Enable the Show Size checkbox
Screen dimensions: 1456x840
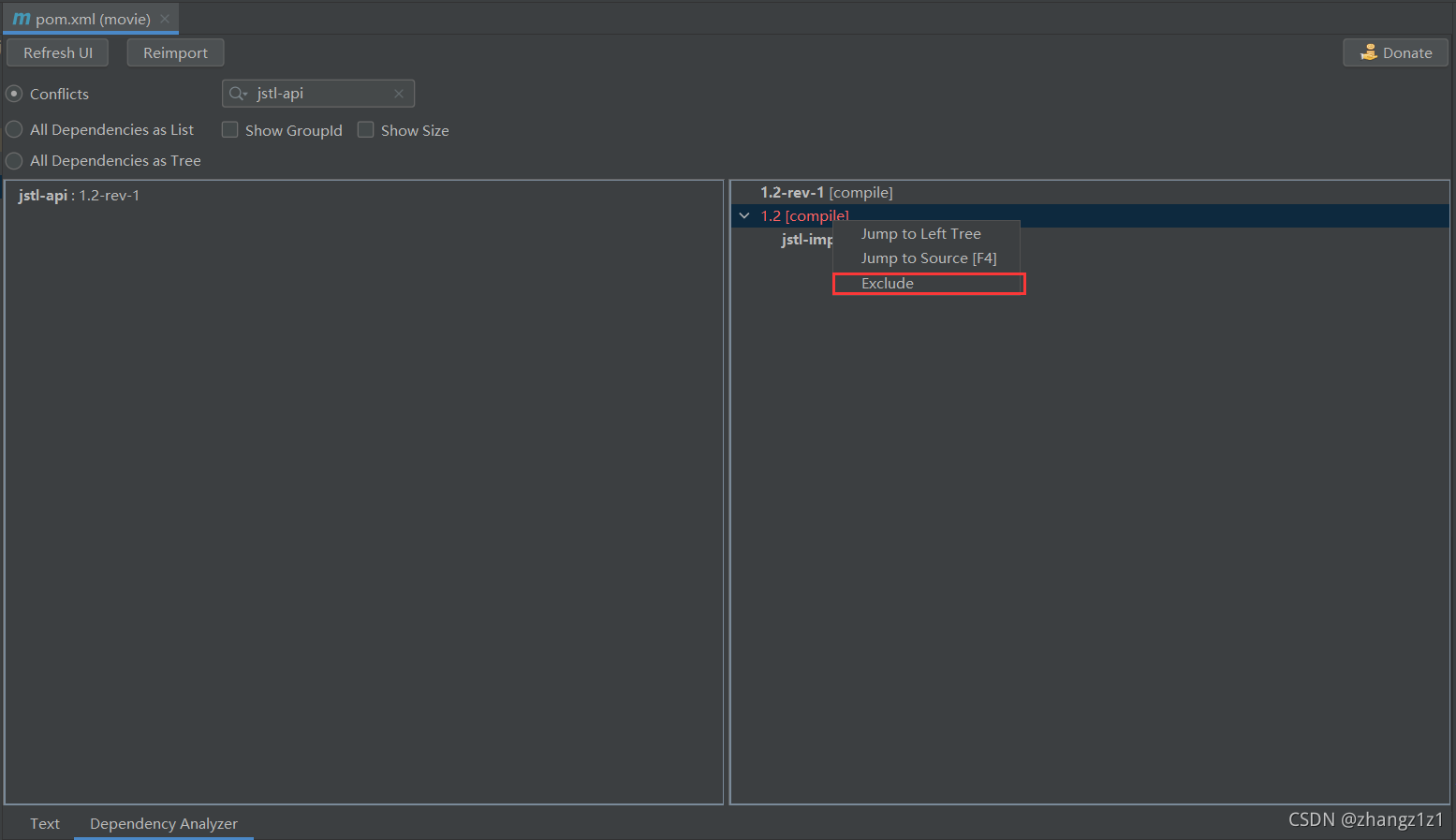(365, 130)
